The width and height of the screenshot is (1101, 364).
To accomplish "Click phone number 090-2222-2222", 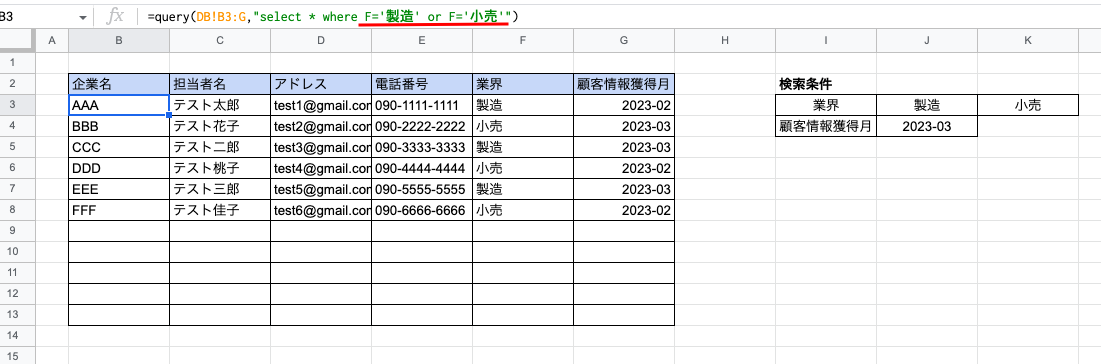I will click(422, 126).
